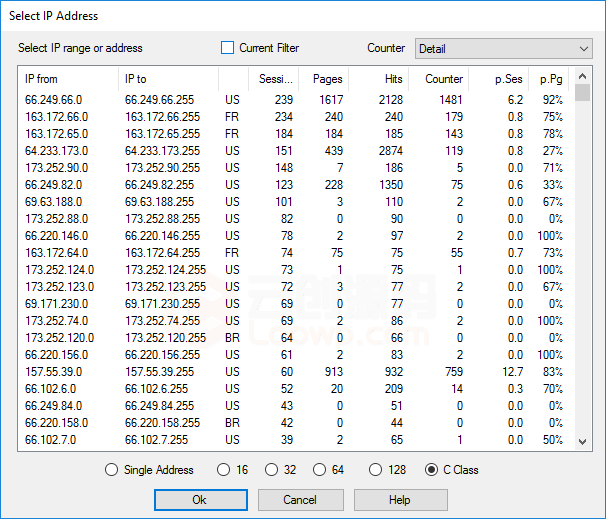Select row 173.252.88.0

(294, 219)
